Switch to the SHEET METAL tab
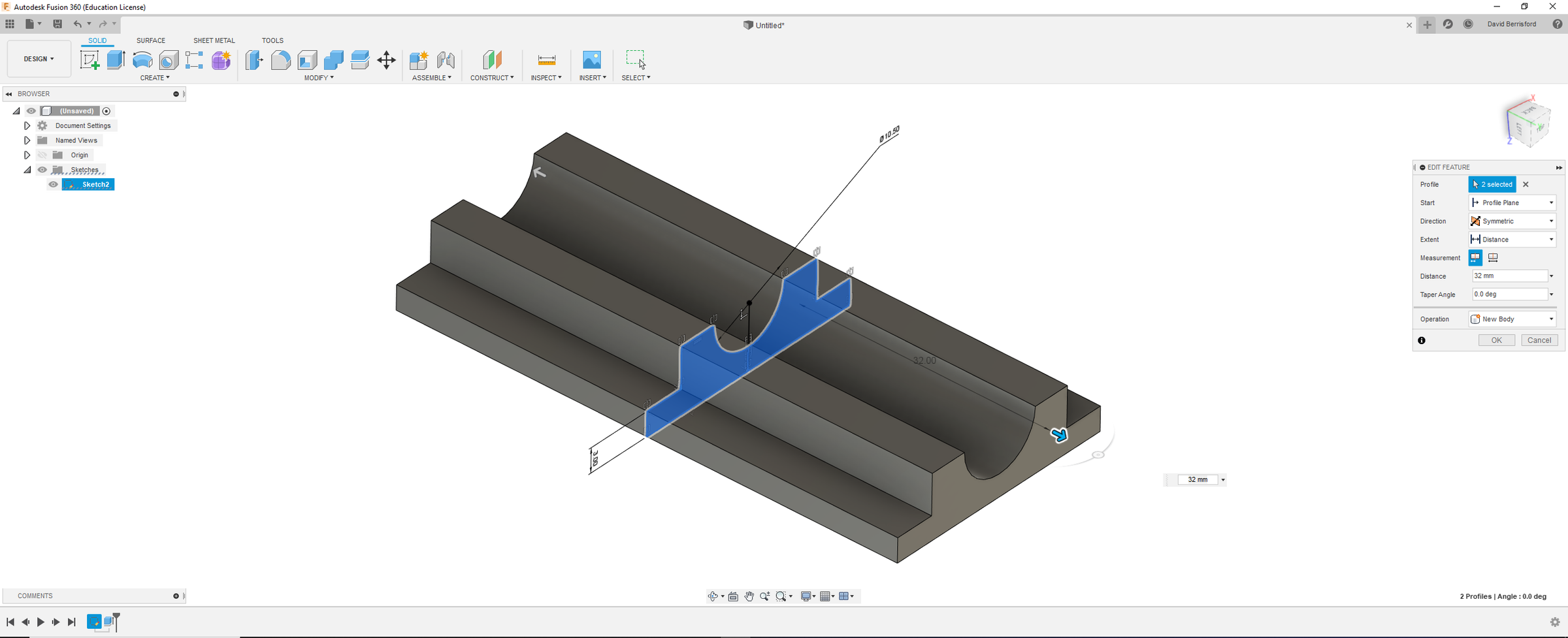This screenshot has width=1568, height=638. point(214,40)
